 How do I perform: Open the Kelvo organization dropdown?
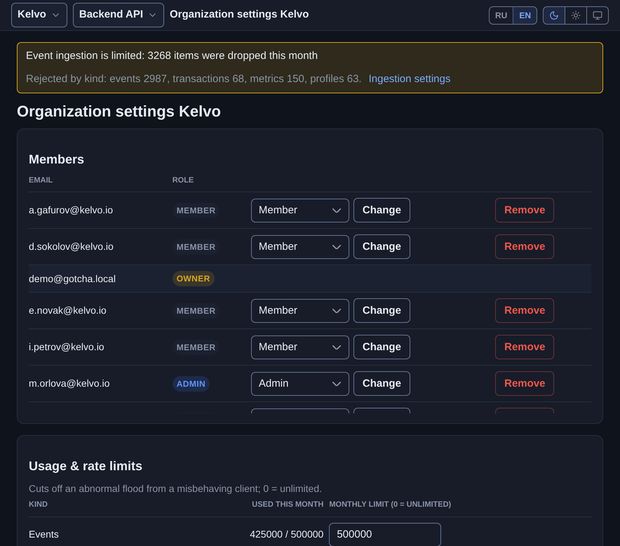(39, 15)
